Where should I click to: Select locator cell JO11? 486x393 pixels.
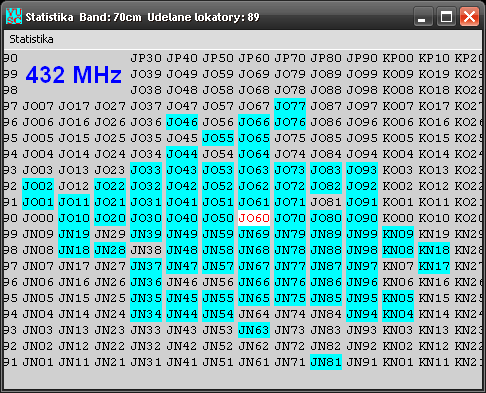point(74,202)
